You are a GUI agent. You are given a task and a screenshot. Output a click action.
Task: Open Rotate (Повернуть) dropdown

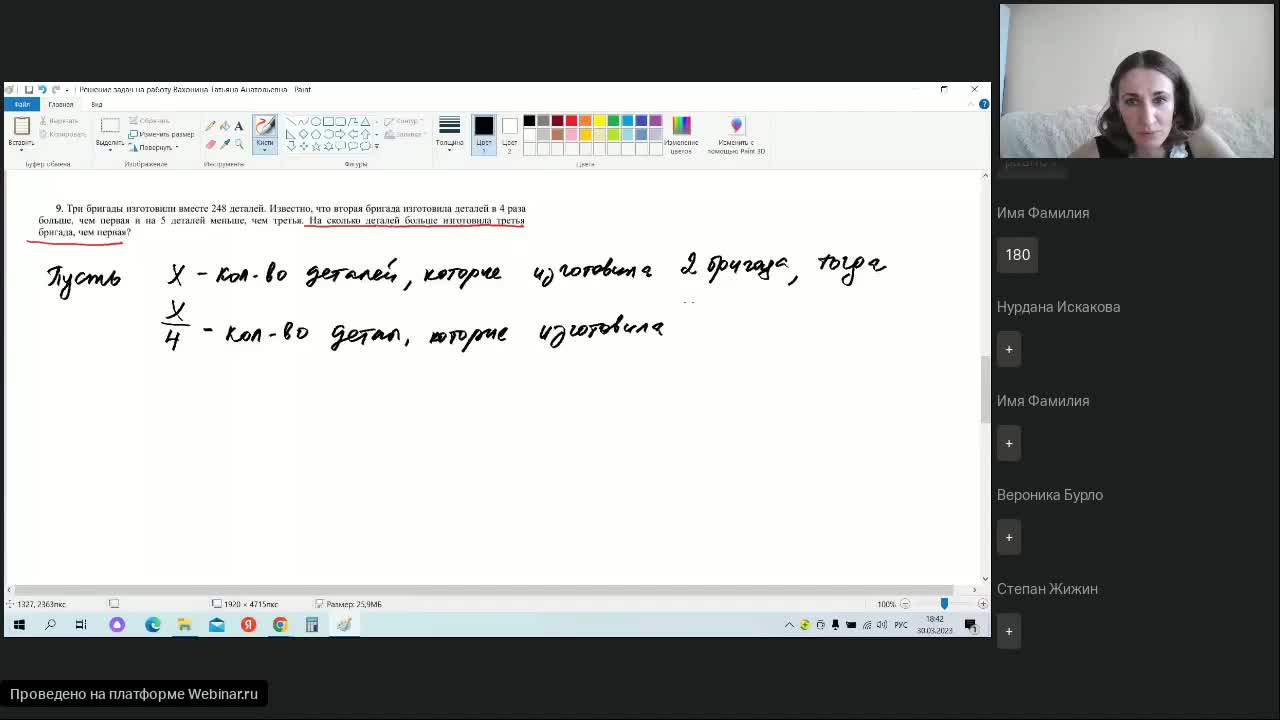tap(154, 147)
